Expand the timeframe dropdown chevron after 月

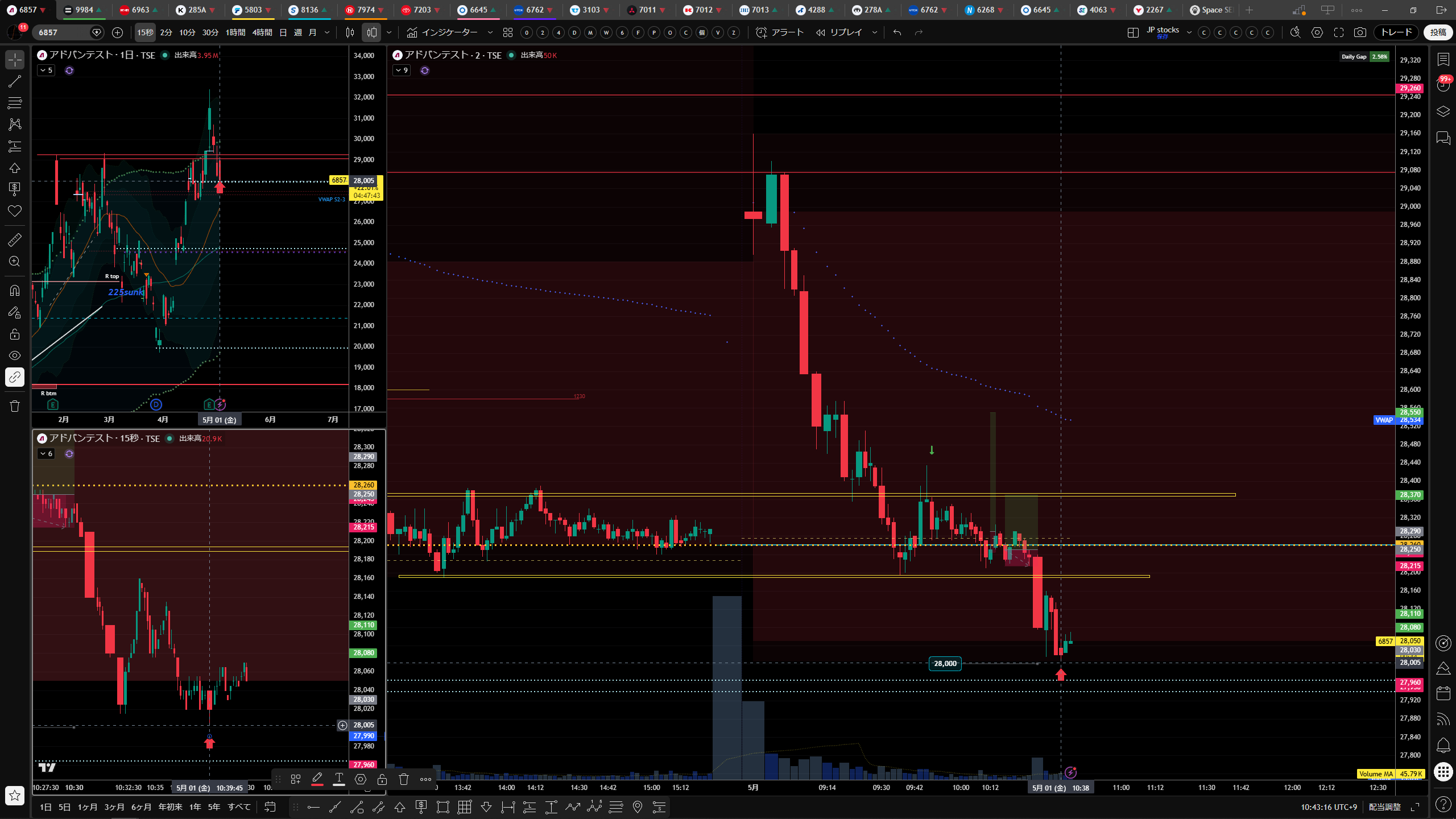[327, 32]
